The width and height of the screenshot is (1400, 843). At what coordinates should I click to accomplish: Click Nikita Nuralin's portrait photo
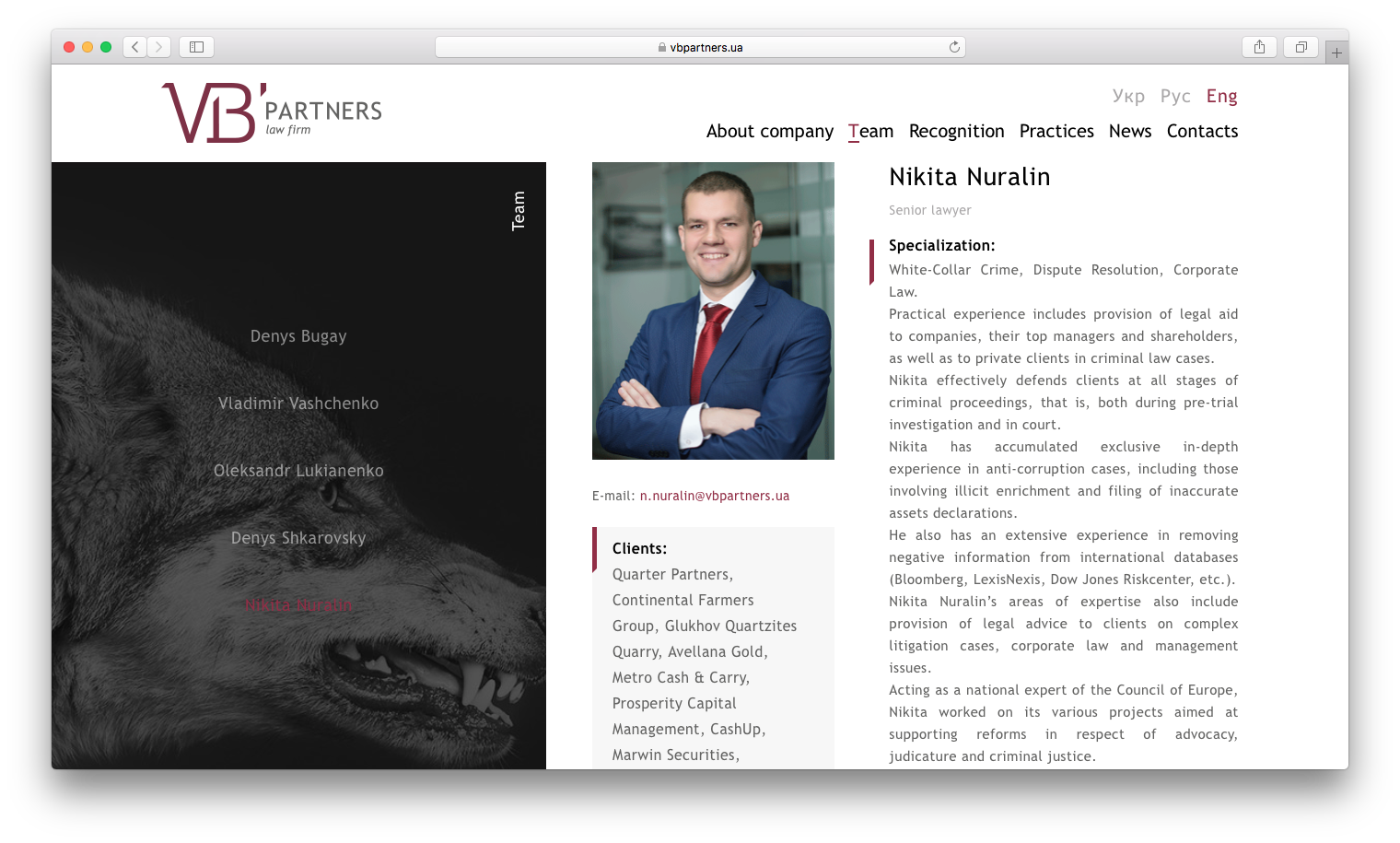click(713, 310)
